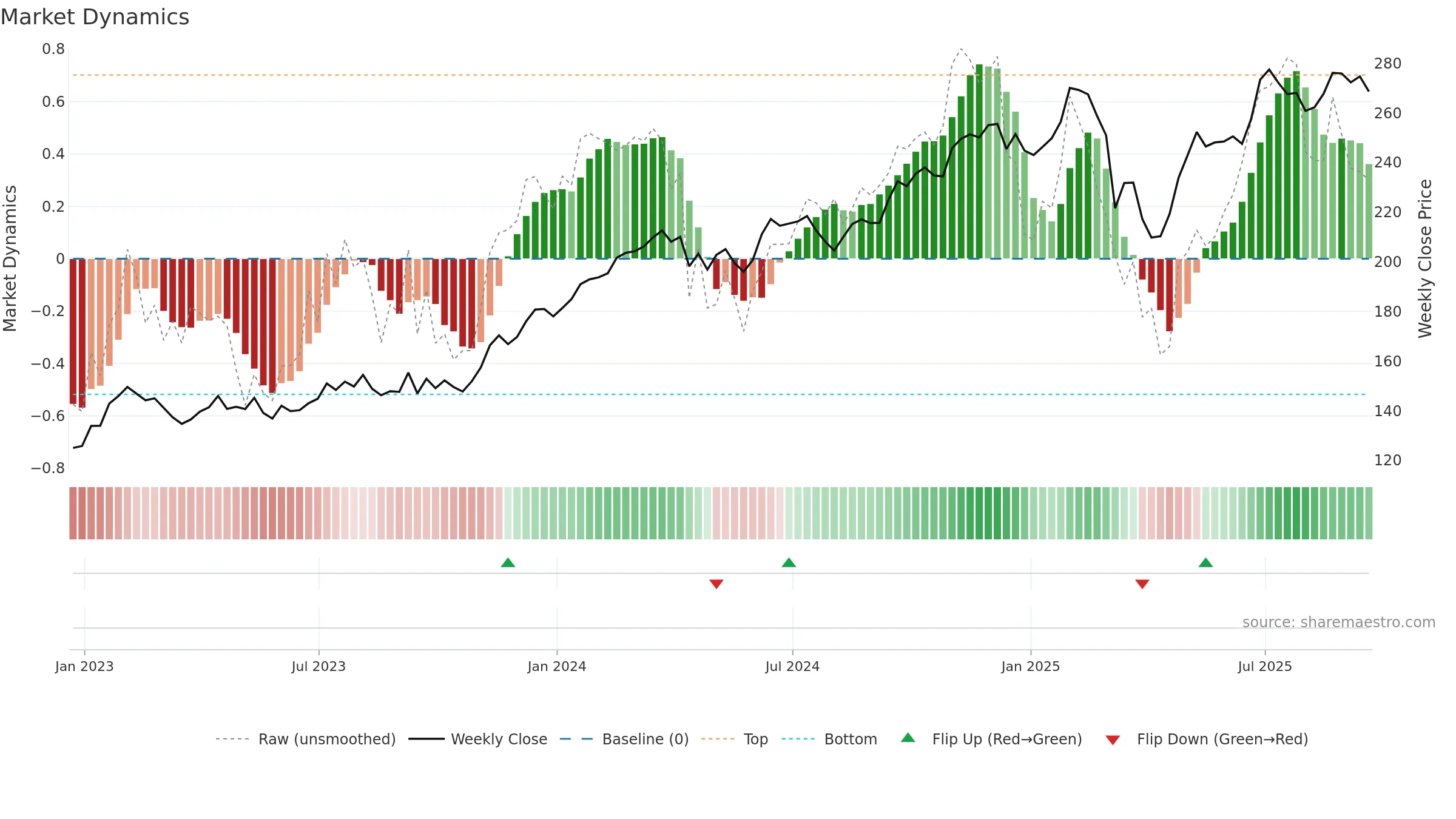
Task: Toggle the Bottom legend entry
Action: tap(829, 739)
